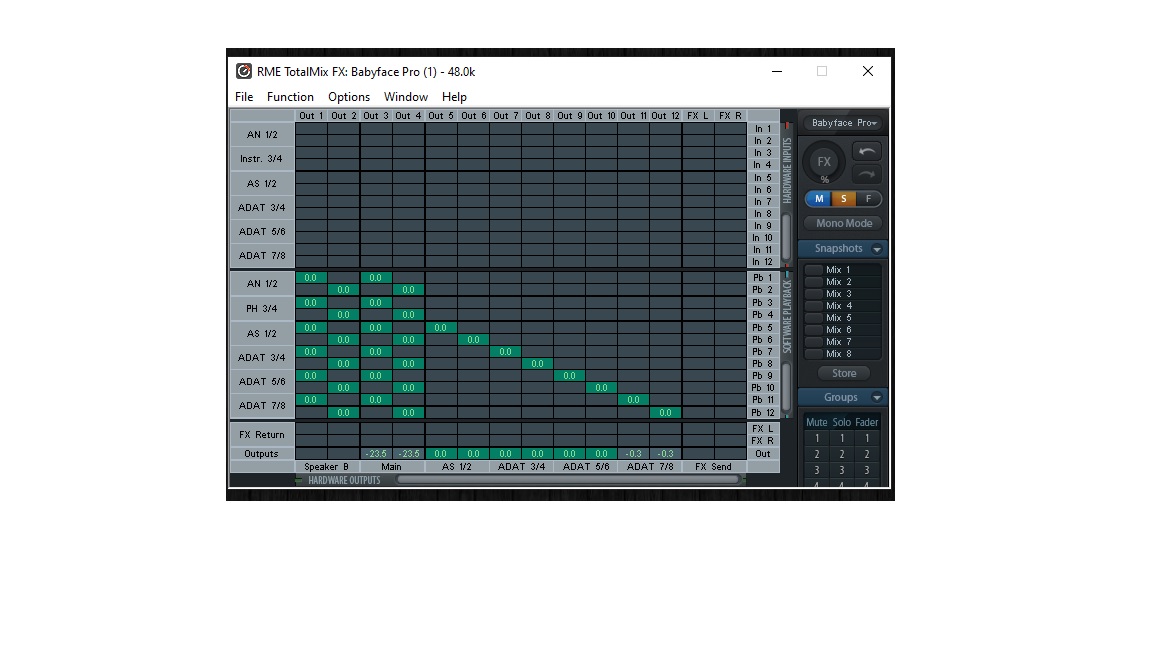This screenshot has height=648, width=1152.
Task: Select snapshot Mix 6
Action: tap(842, 330)
